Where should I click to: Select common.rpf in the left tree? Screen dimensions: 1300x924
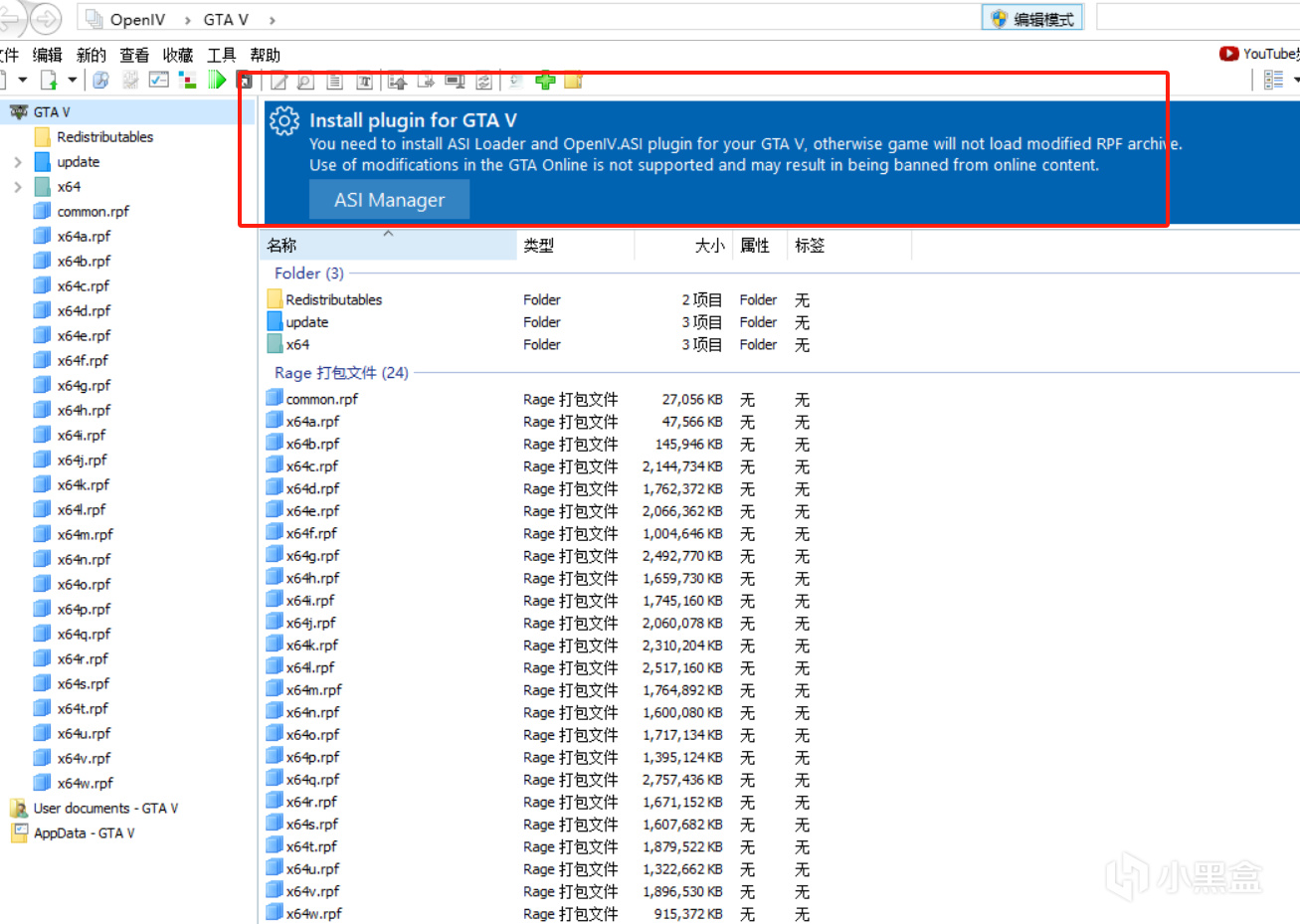pyautogui.click(x=93, y=212)
